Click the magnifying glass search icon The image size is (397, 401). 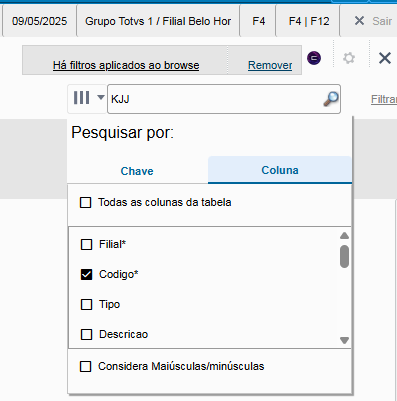(331, 99)
